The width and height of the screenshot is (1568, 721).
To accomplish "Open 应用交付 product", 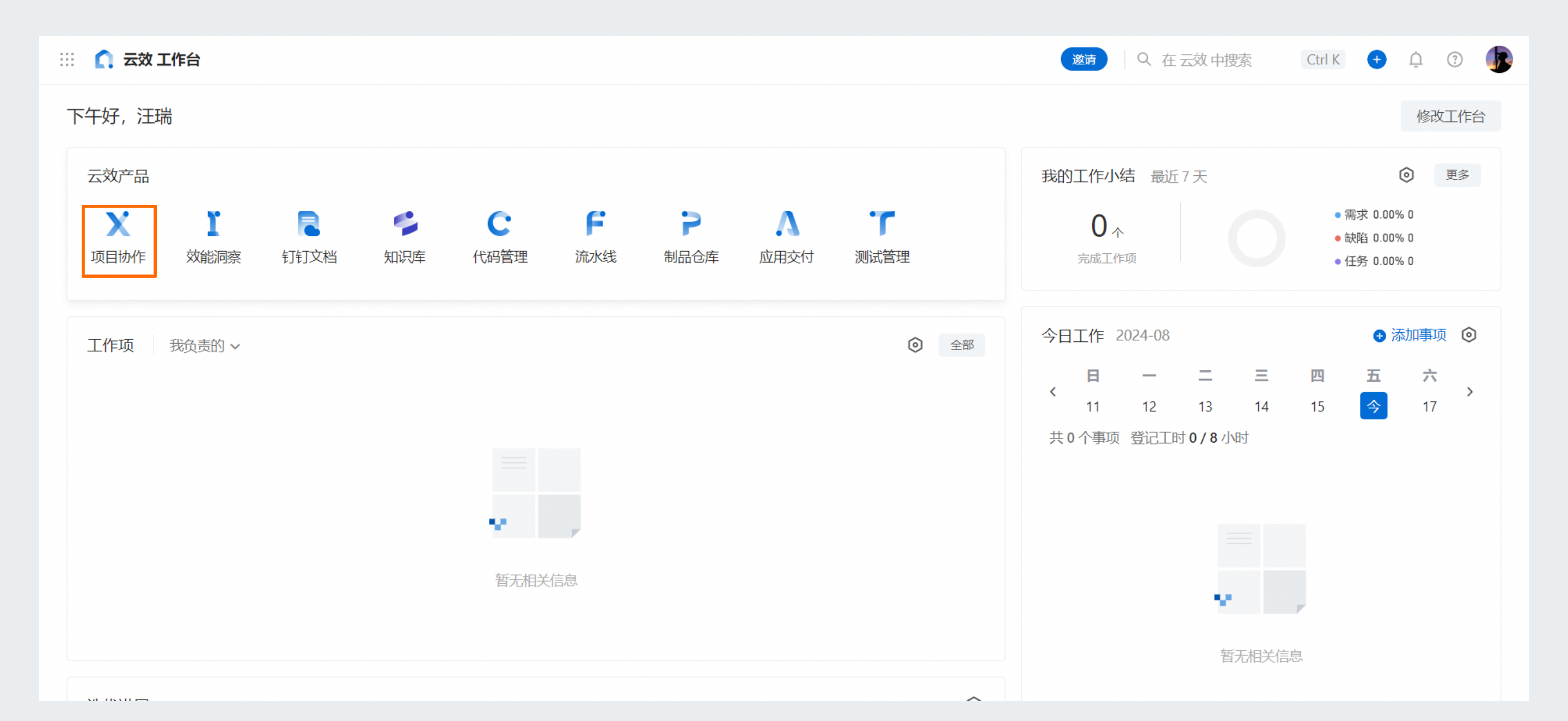I will coord(786,238).
